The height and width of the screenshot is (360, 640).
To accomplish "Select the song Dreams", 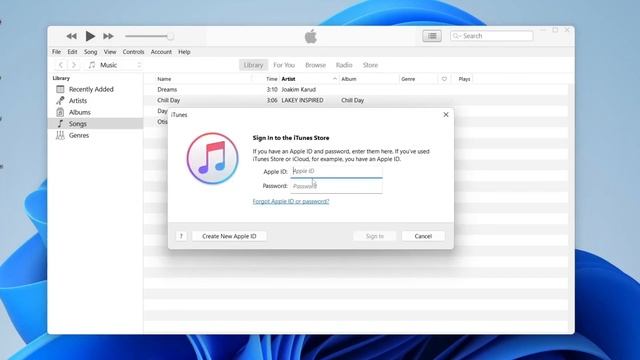I will coord(167,89).
